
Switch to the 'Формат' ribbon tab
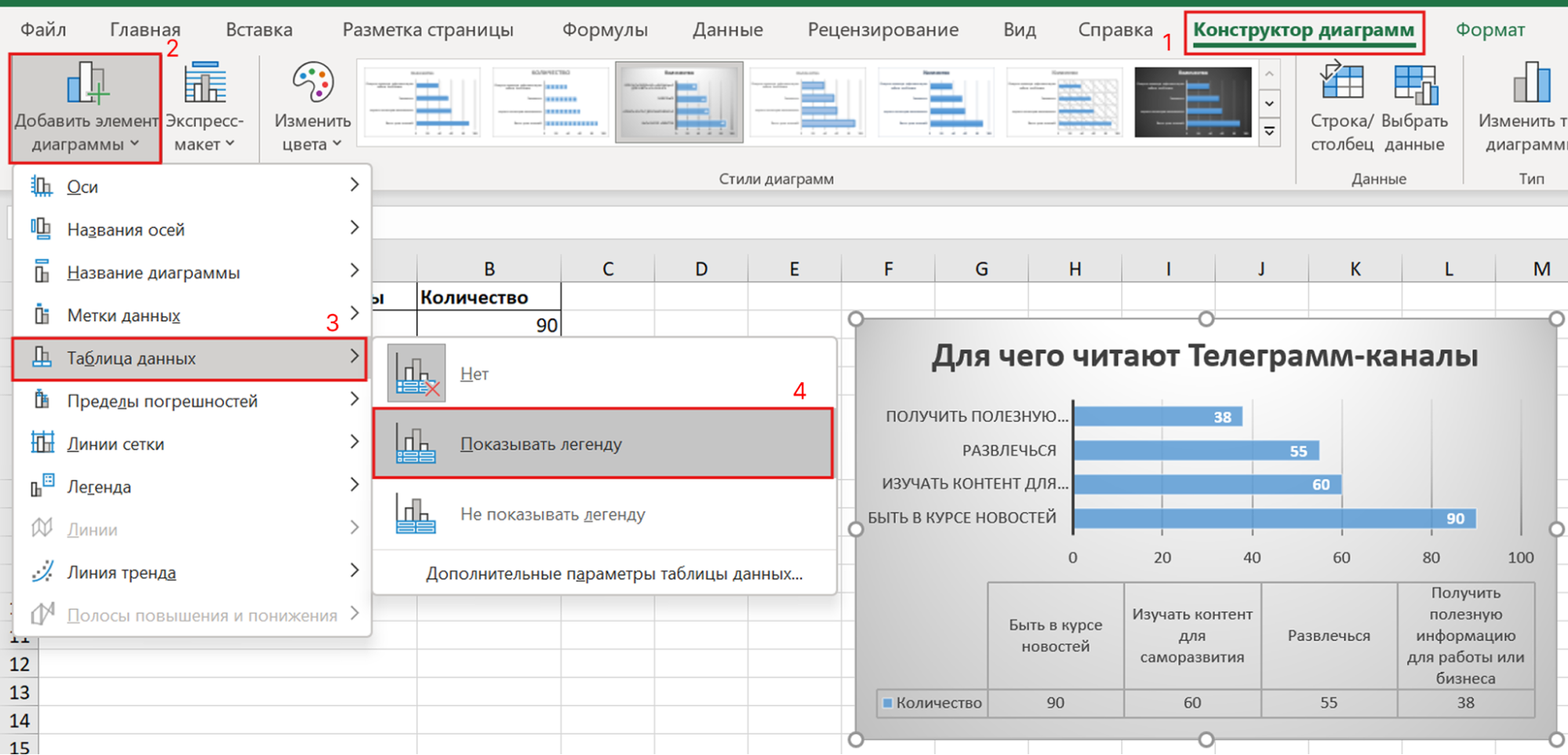pyautogui.click(x=1490, y=31)
